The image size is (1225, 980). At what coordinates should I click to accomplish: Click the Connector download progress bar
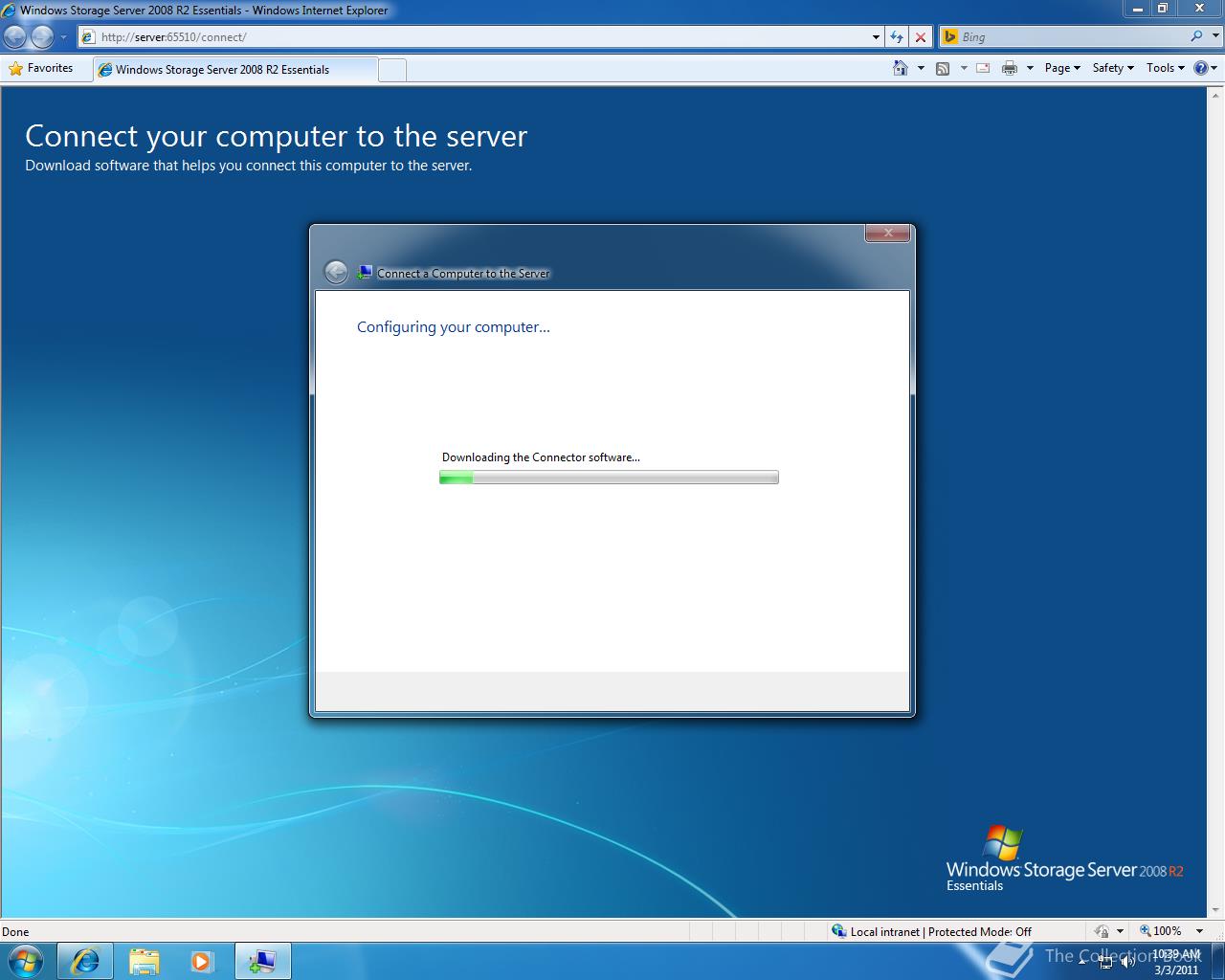609,478
